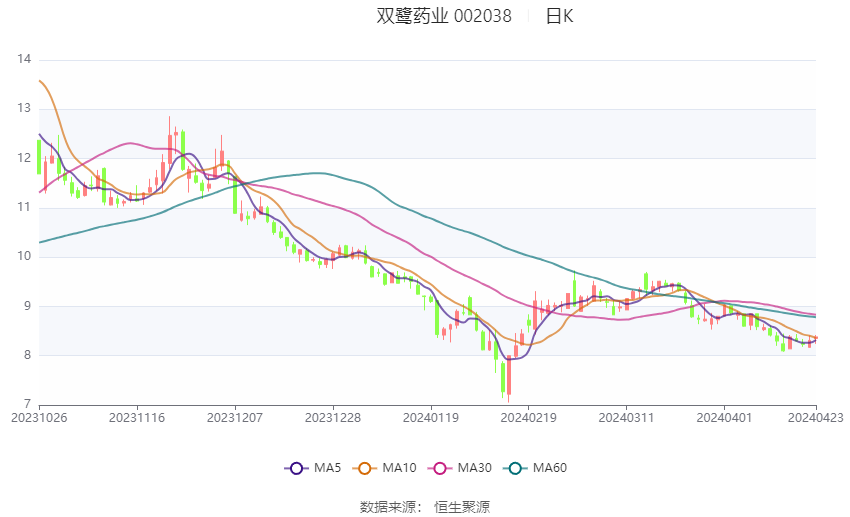
Task: Select the 20240219 date axis label
Action: click(x=528, y=418)
